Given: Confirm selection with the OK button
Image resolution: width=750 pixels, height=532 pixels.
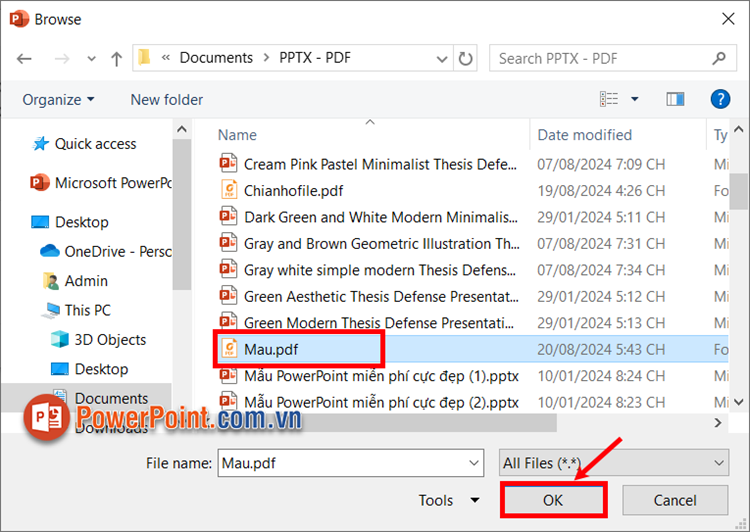Looking at the screenshot, I should pyautogui.click(x=553, y=500).
